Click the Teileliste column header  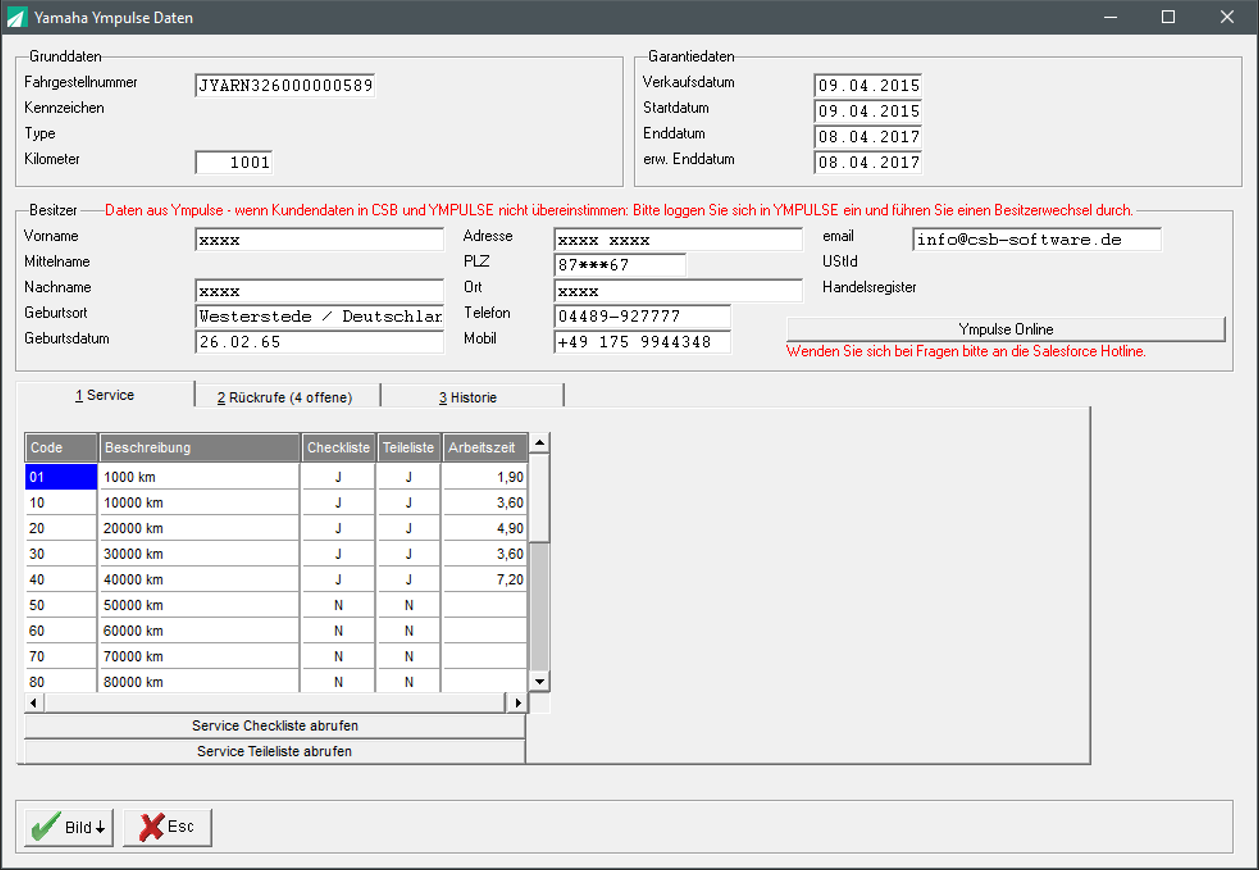coord(409,448)
